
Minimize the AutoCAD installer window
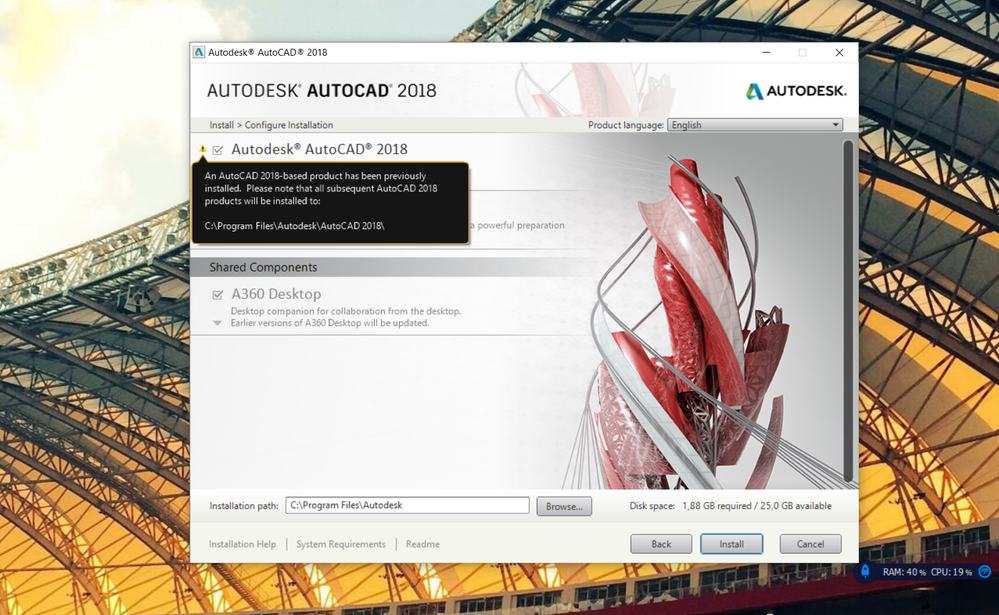766,53
